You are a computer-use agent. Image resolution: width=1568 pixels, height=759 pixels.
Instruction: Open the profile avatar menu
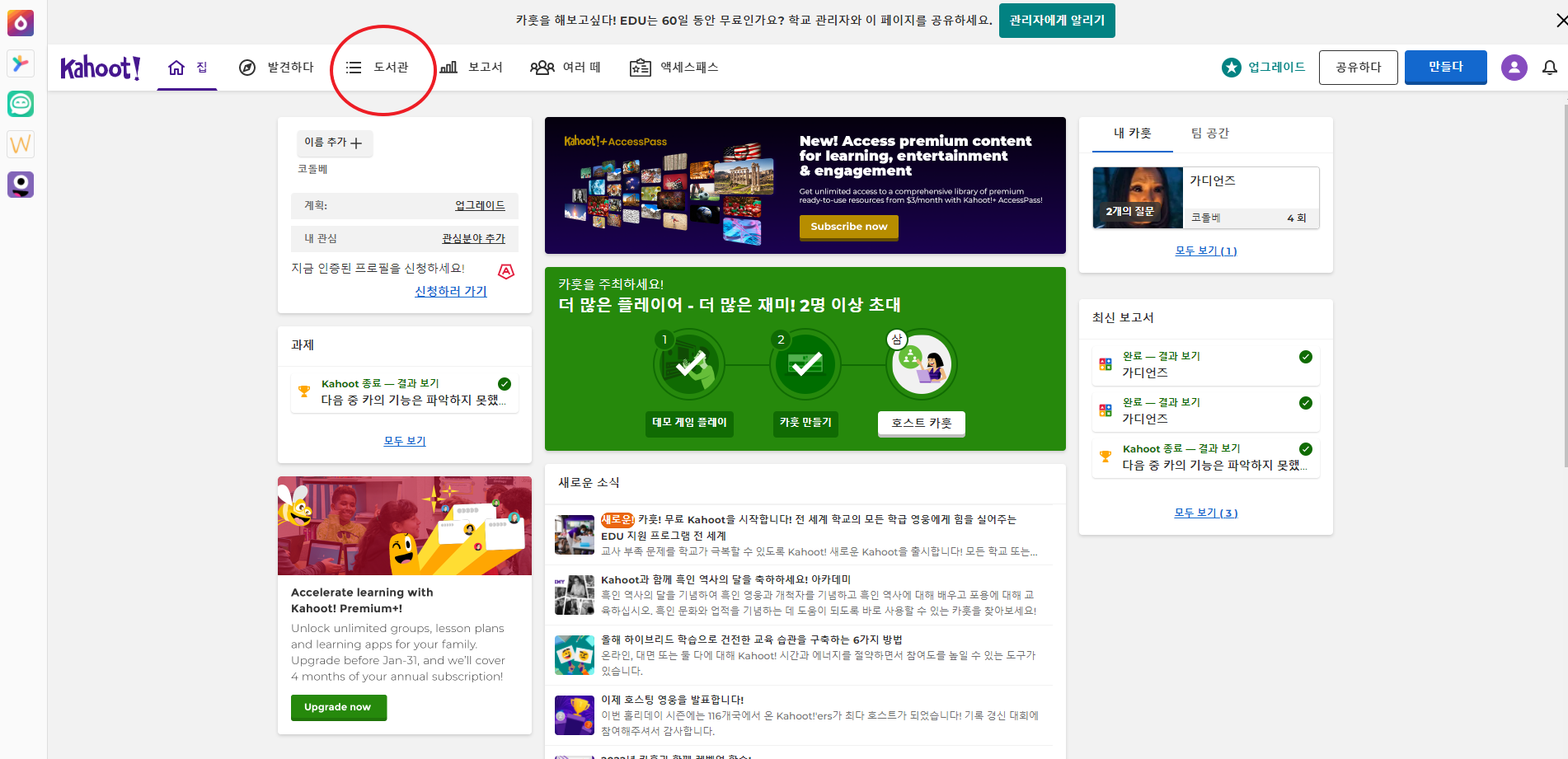tap(1514, 68)
